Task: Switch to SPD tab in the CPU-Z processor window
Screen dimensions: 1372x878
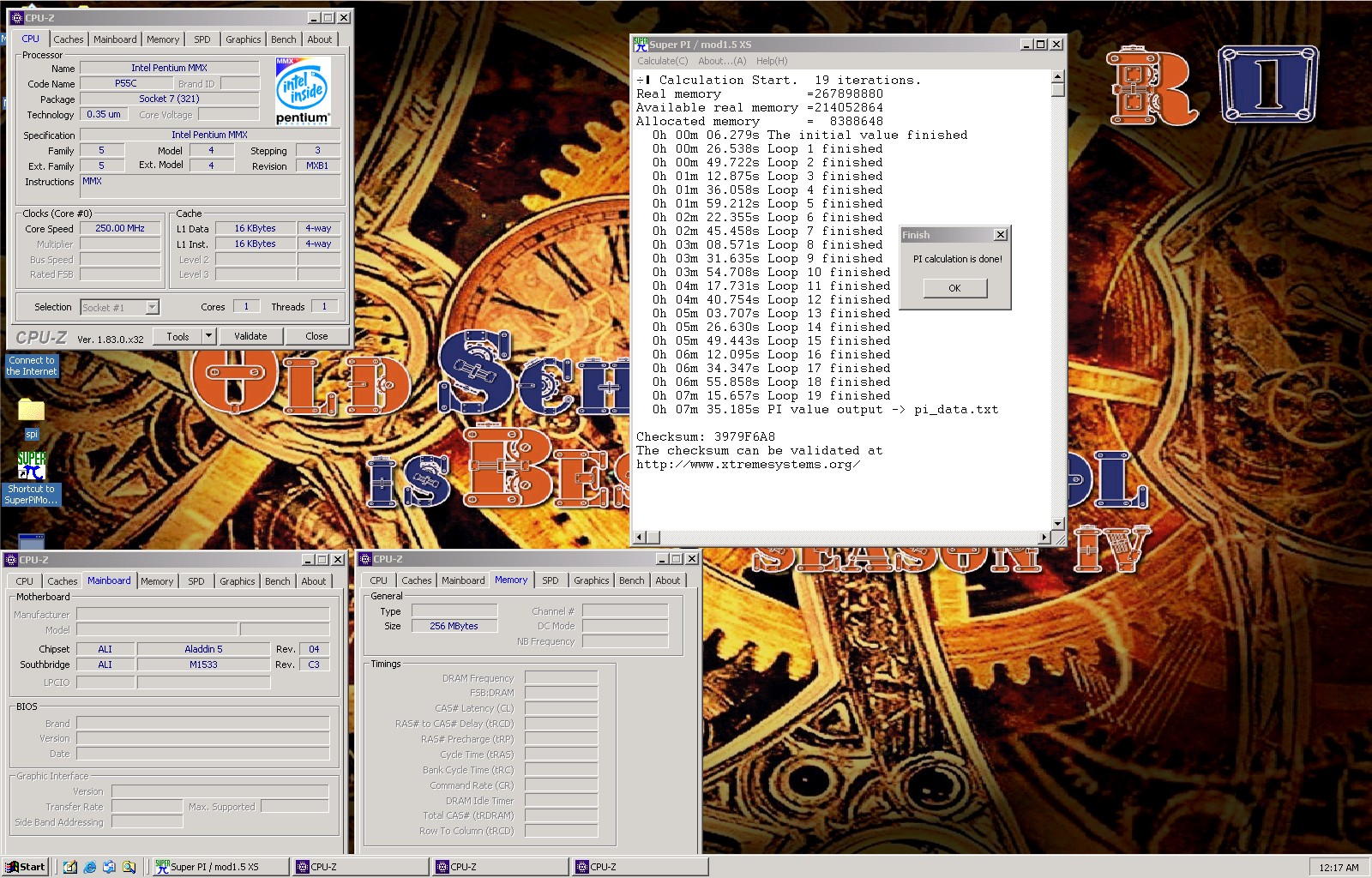Action: tap(202, 39)
